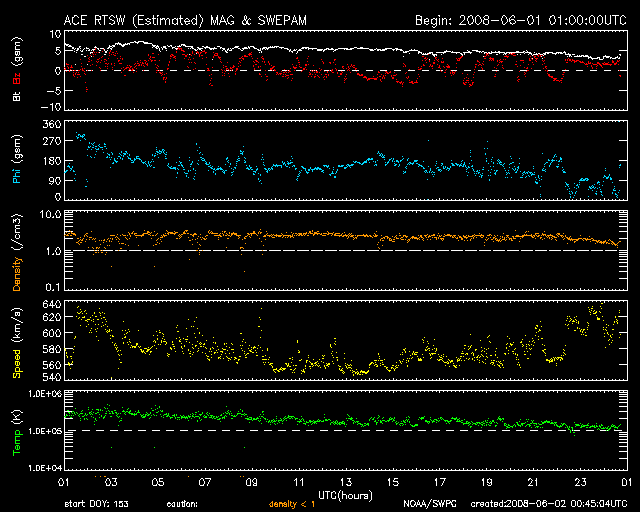
Task: Click the green Temp (K) axis label
Action: [17, 431]
